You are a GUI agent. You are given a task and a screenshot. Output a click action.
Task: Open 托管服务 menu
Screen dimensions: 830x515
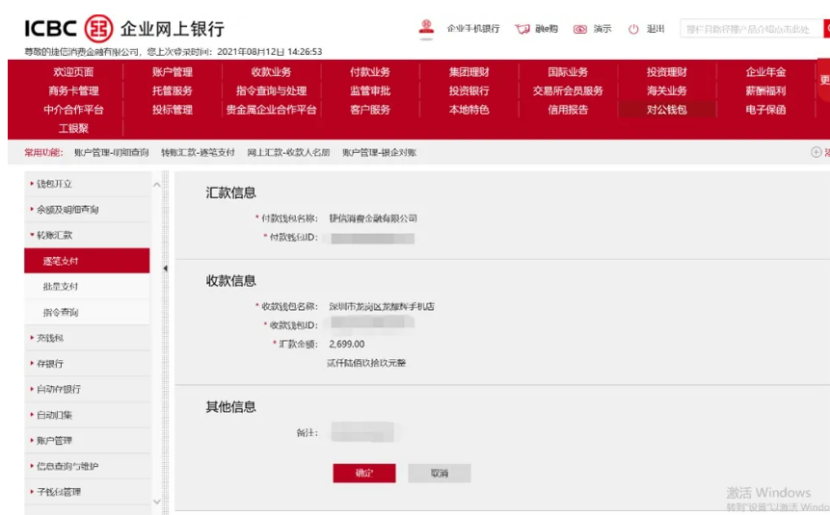click(172, 91)
